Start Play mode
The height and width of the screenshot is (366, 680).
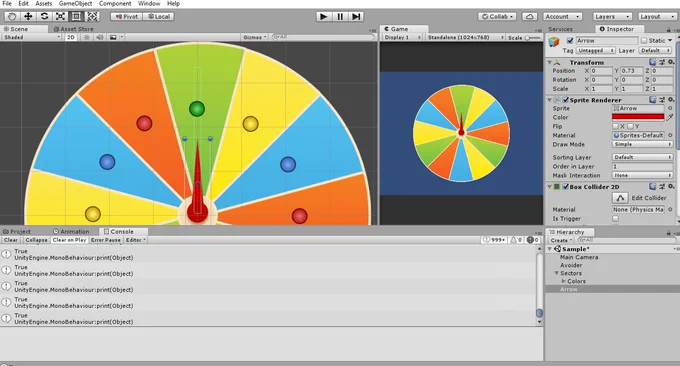coord(324,16)
